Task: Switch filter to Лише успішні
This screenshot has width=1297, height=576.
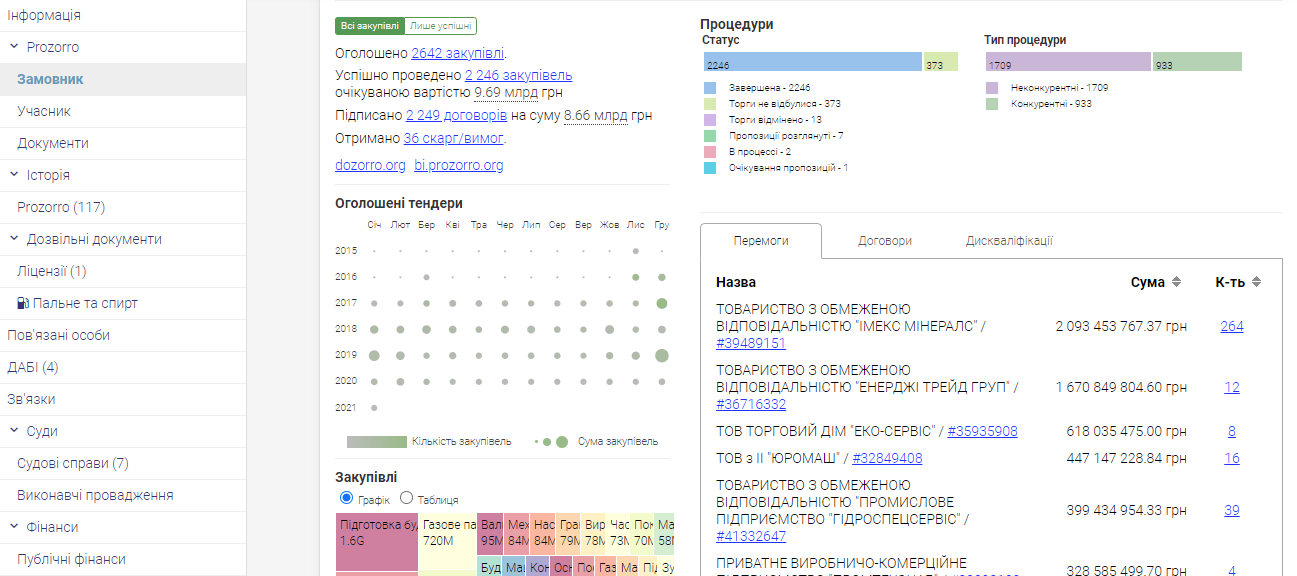Action: click(441, 26)
